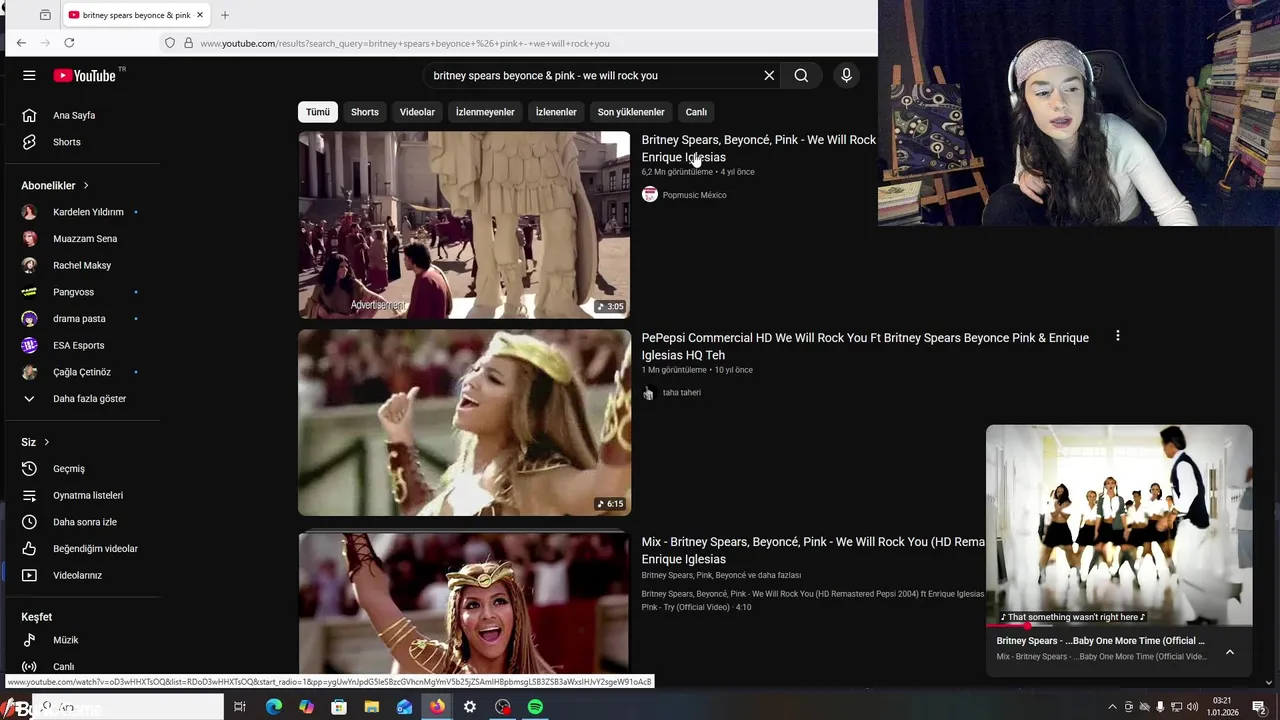Expand the miniplayer with up chevron
Image resolution: width=1280 pixels, height=720 pixels.
click(1230, 652)
